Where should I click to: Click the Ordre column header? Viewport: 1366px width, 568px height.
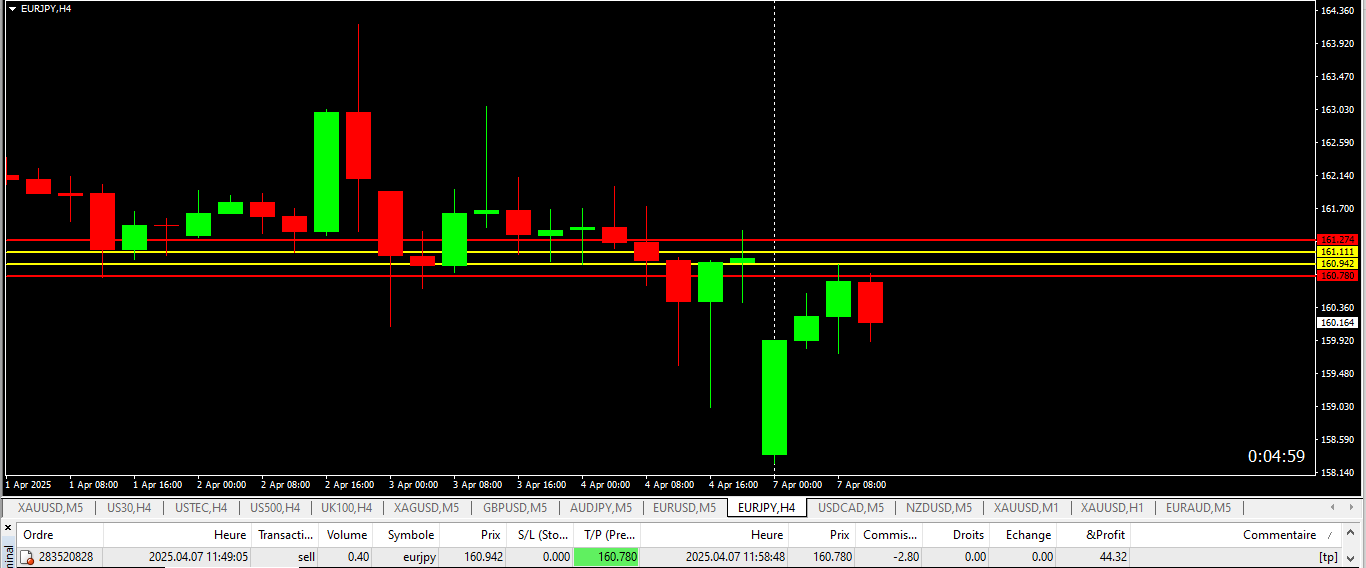(x=38, y=535)
